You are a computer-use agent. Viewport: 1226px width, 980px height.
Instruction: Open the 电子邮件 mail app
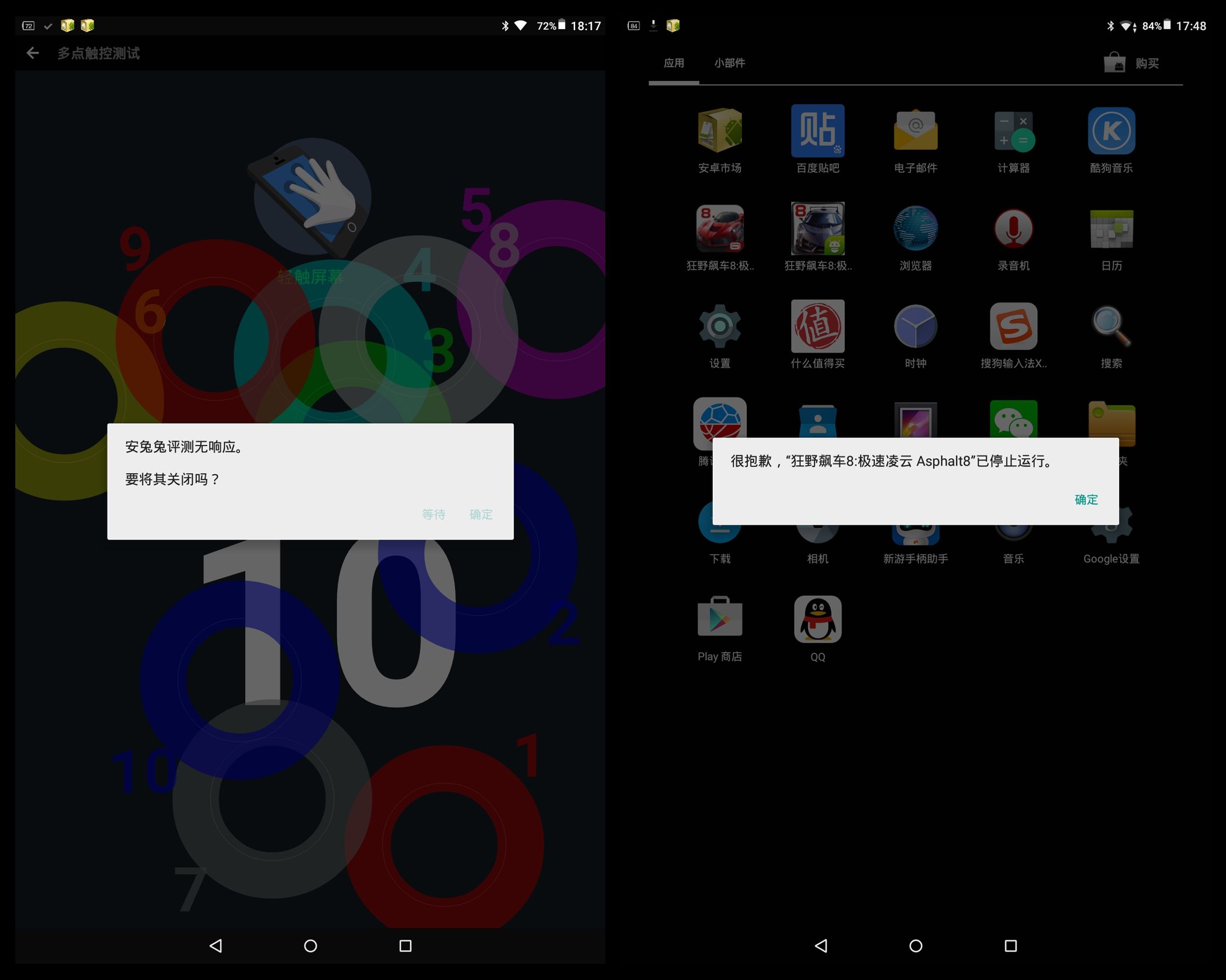click(915, 131)
